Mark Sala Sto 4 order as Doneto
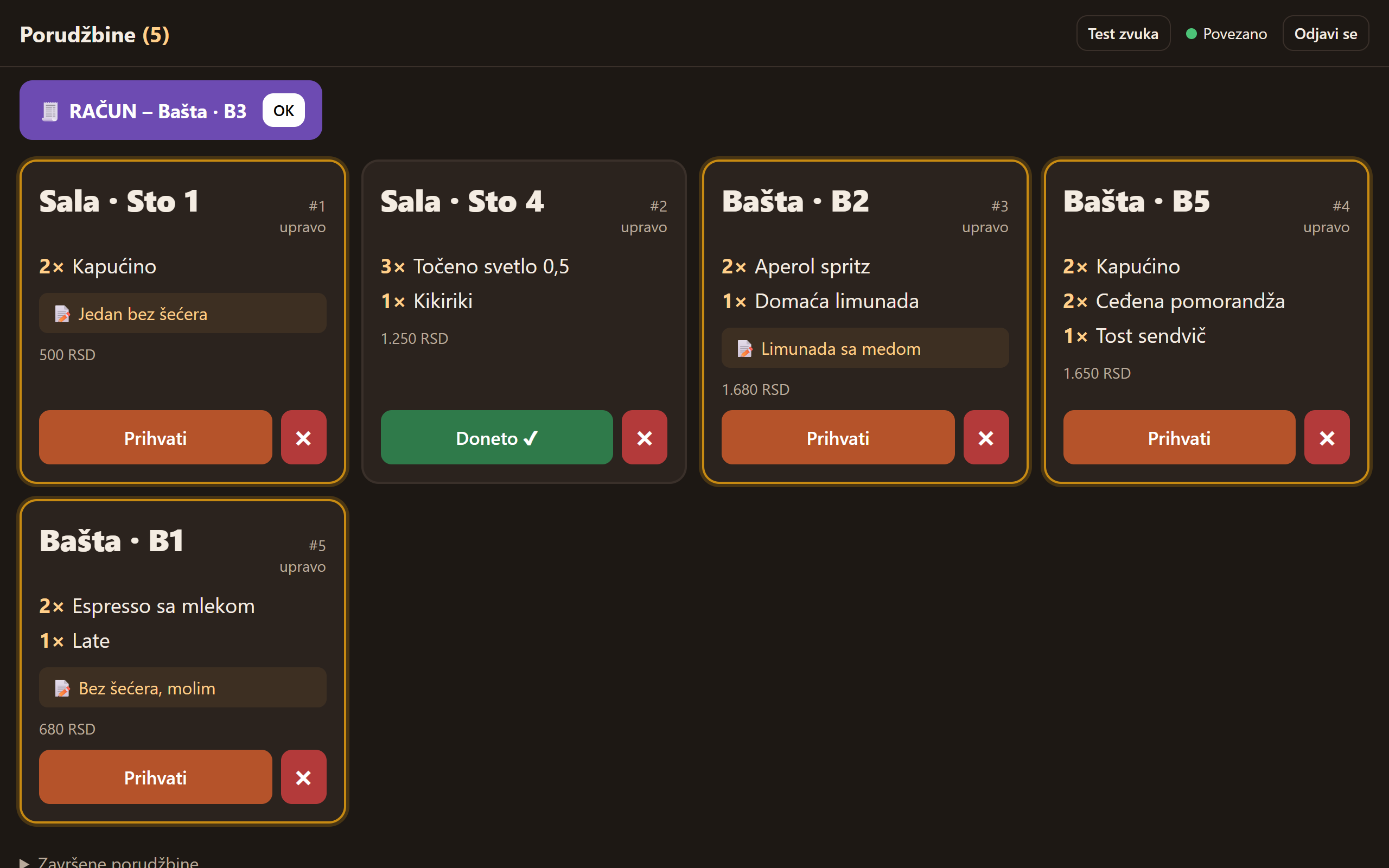The image size is (1389, 868). point(496,437)
